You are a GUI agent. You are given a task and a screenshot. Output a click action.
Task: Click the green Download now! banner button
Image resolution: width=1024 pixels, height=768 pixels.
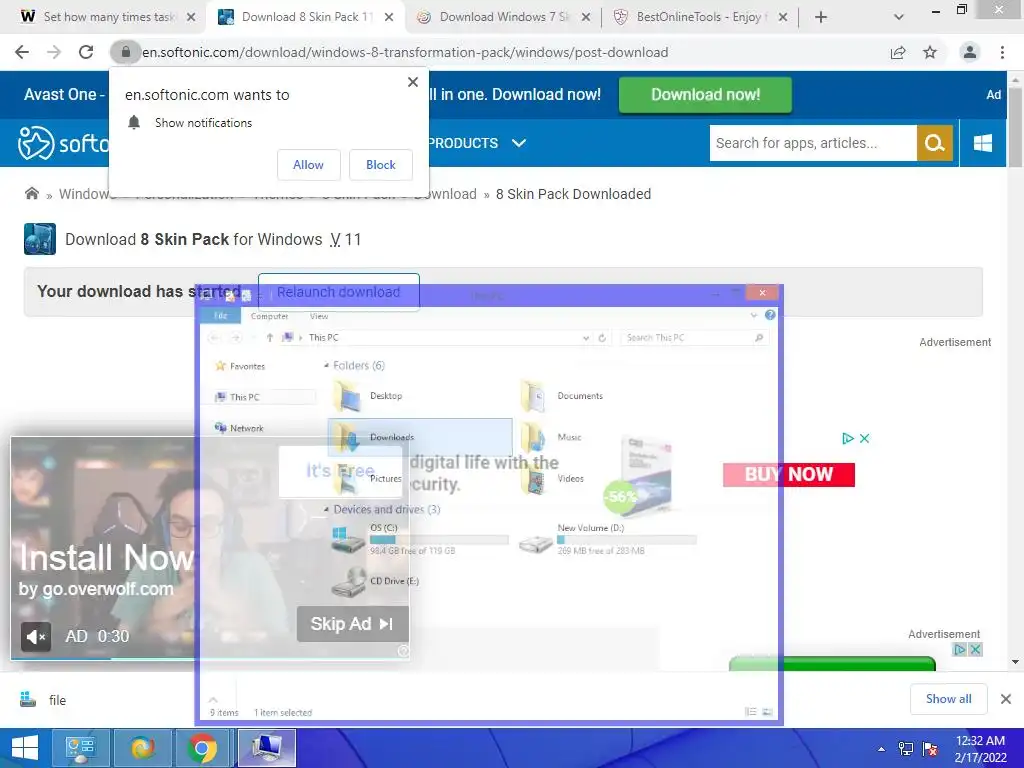(705, 95)
